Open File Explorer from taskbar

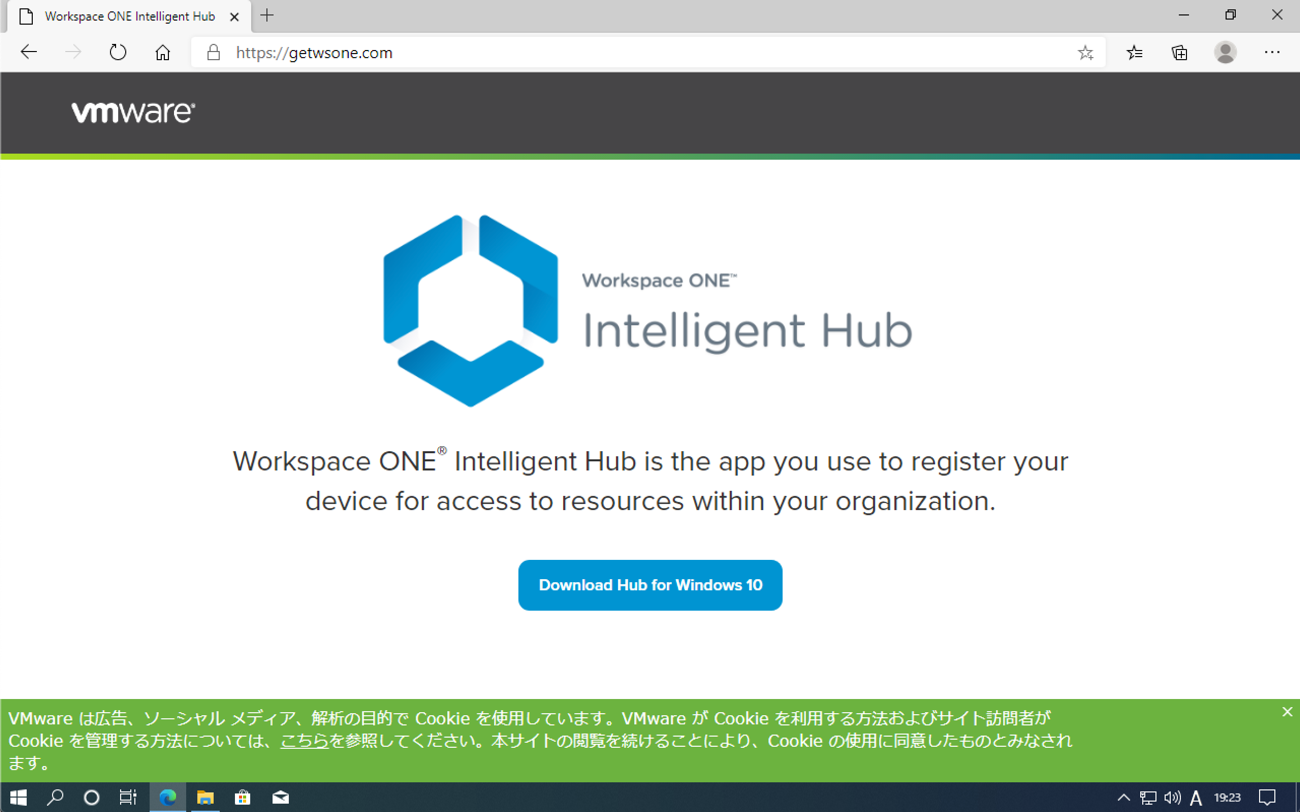tap(205, 797)
